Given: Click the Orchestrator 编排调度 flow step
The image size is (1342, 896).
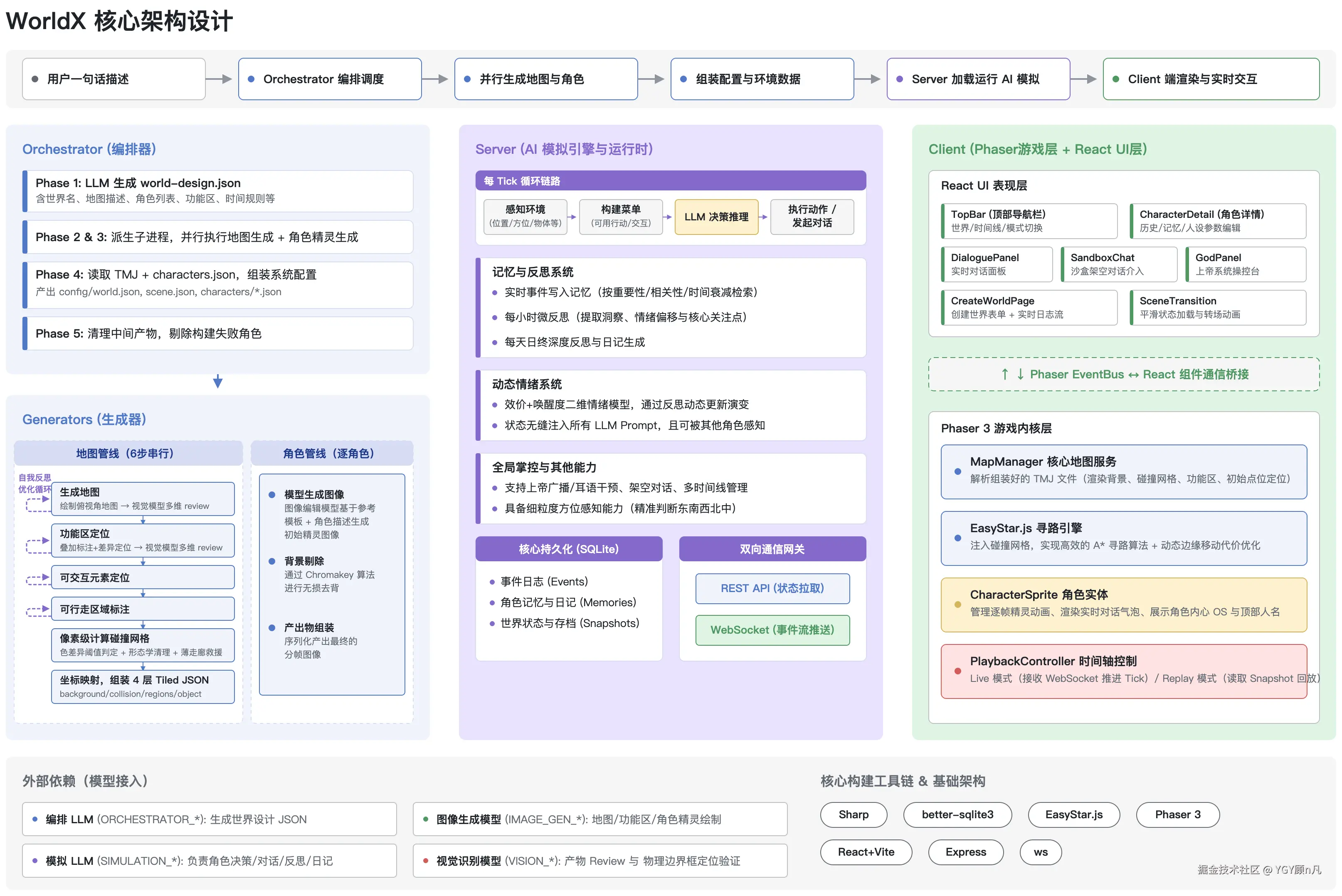Looking at the screenshot, I should (x=330, y=79).
